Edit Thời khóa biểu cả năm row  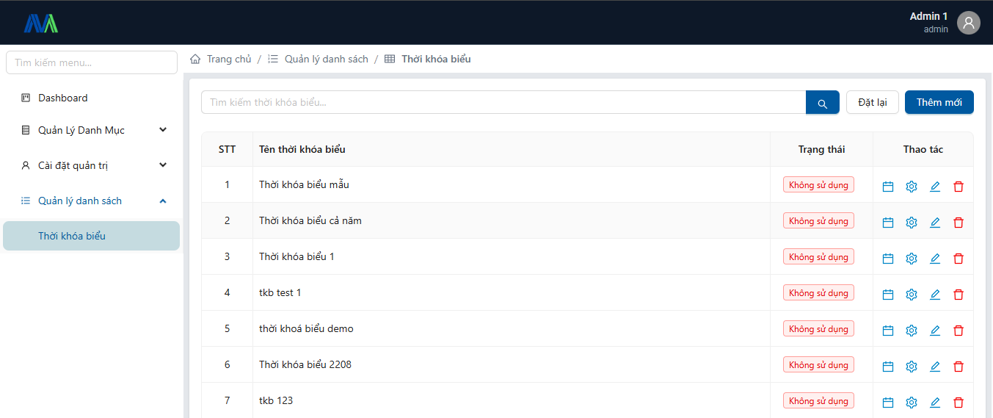[x=935, y=222]
